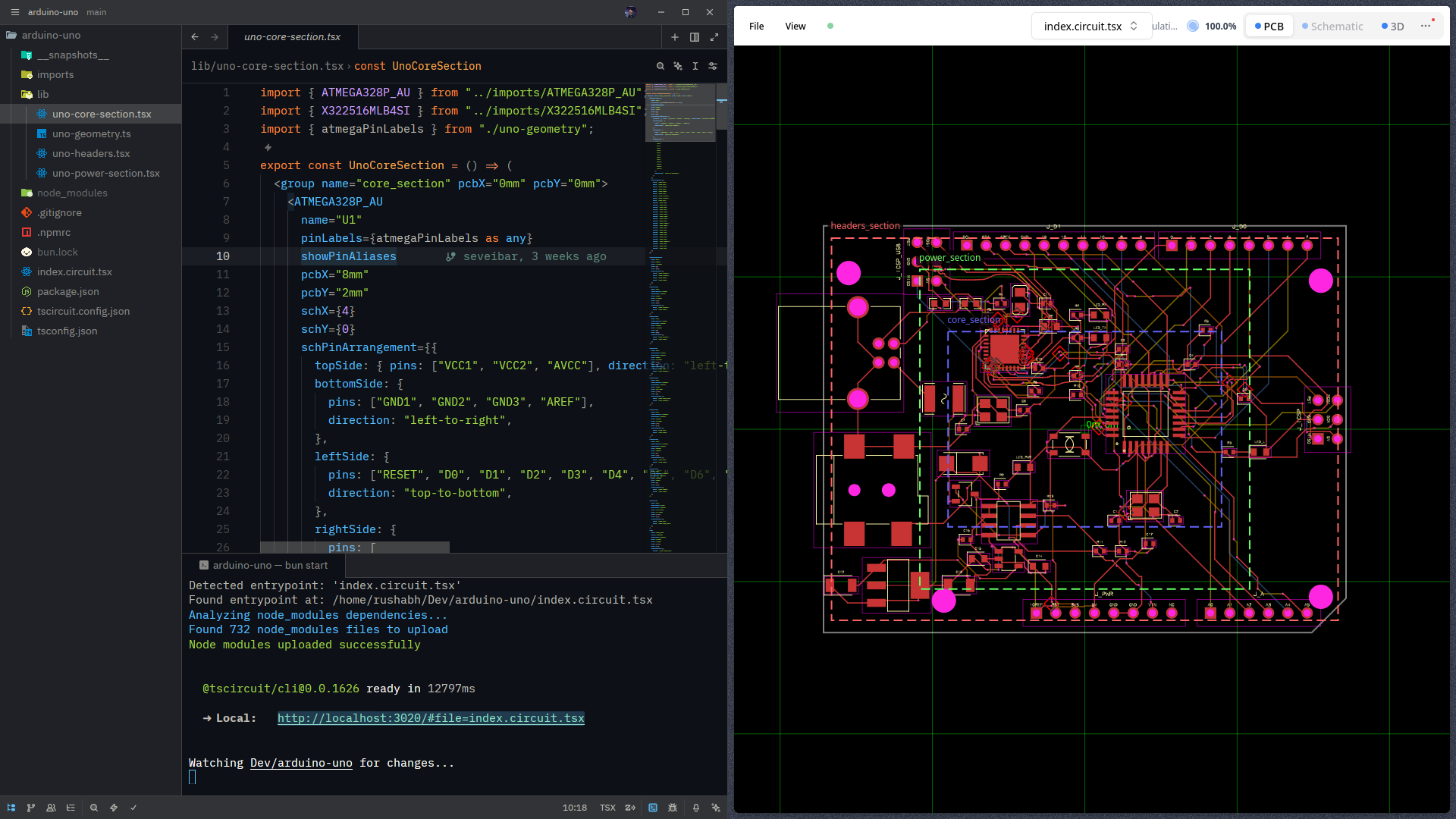Select the uno-core-section.tsx editor tab

pyautogui.click(x=293, y=36)
